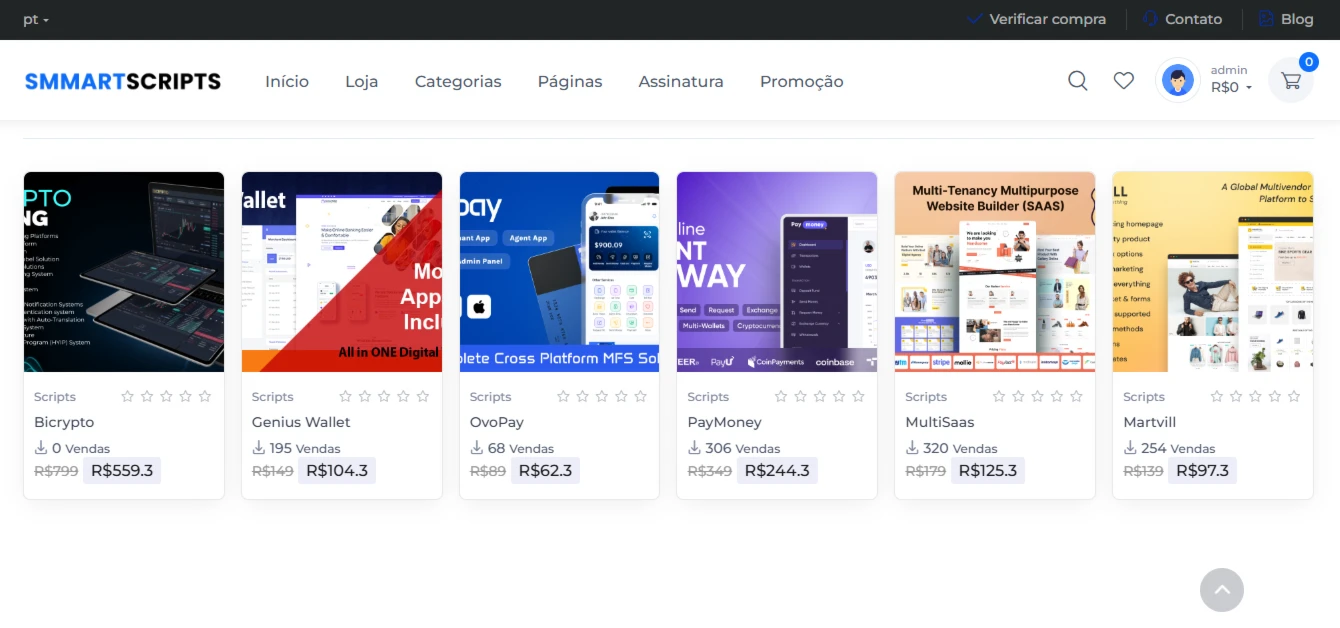Click the R$62.3 price on OvoPay
The image size is (1340, 628).
point(545,470)
